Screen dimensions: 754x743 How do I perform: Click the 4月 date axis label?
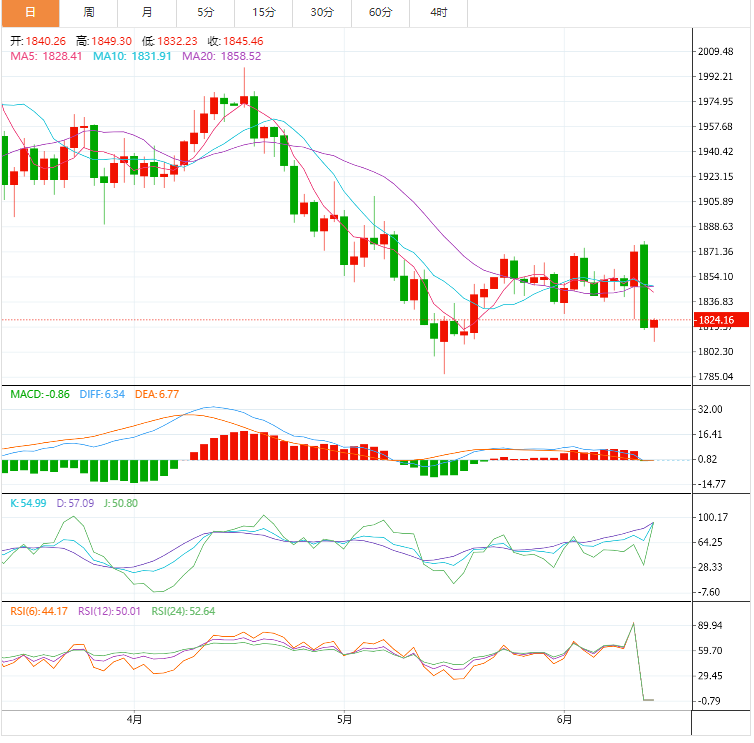134,719
